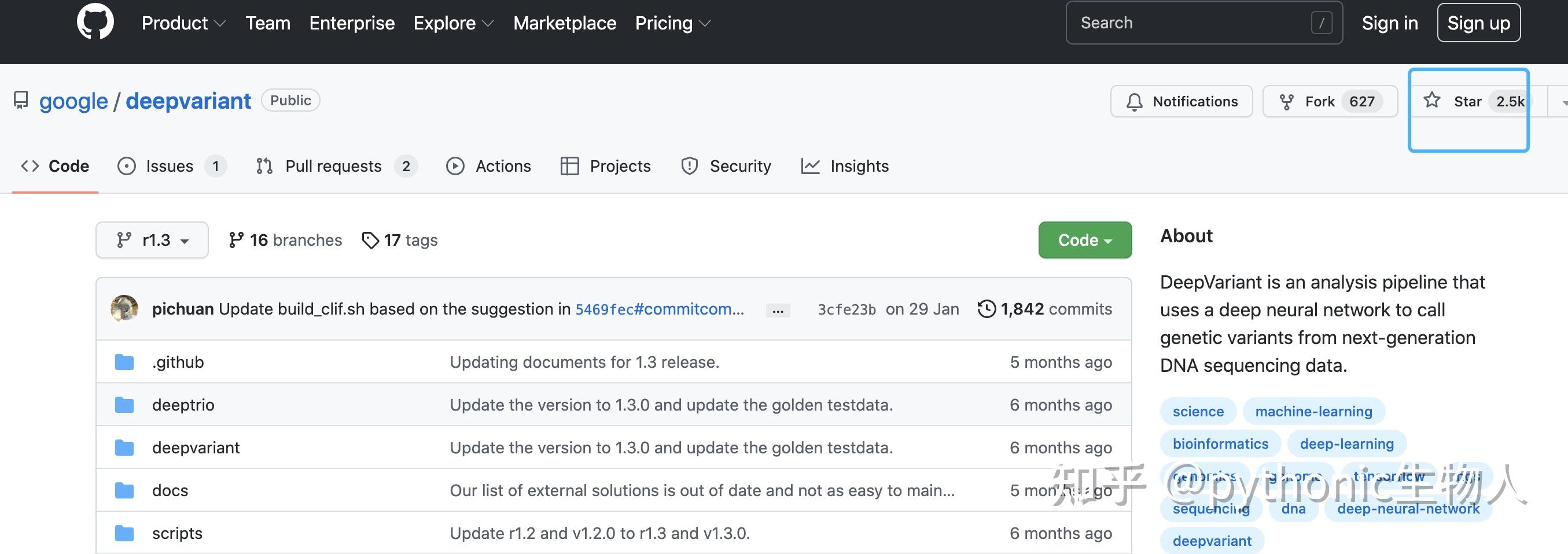The width and height of the screenshot is (1568, 554).
Task: Open pichuan's avatar thumbnail
Action: (124, 309)
